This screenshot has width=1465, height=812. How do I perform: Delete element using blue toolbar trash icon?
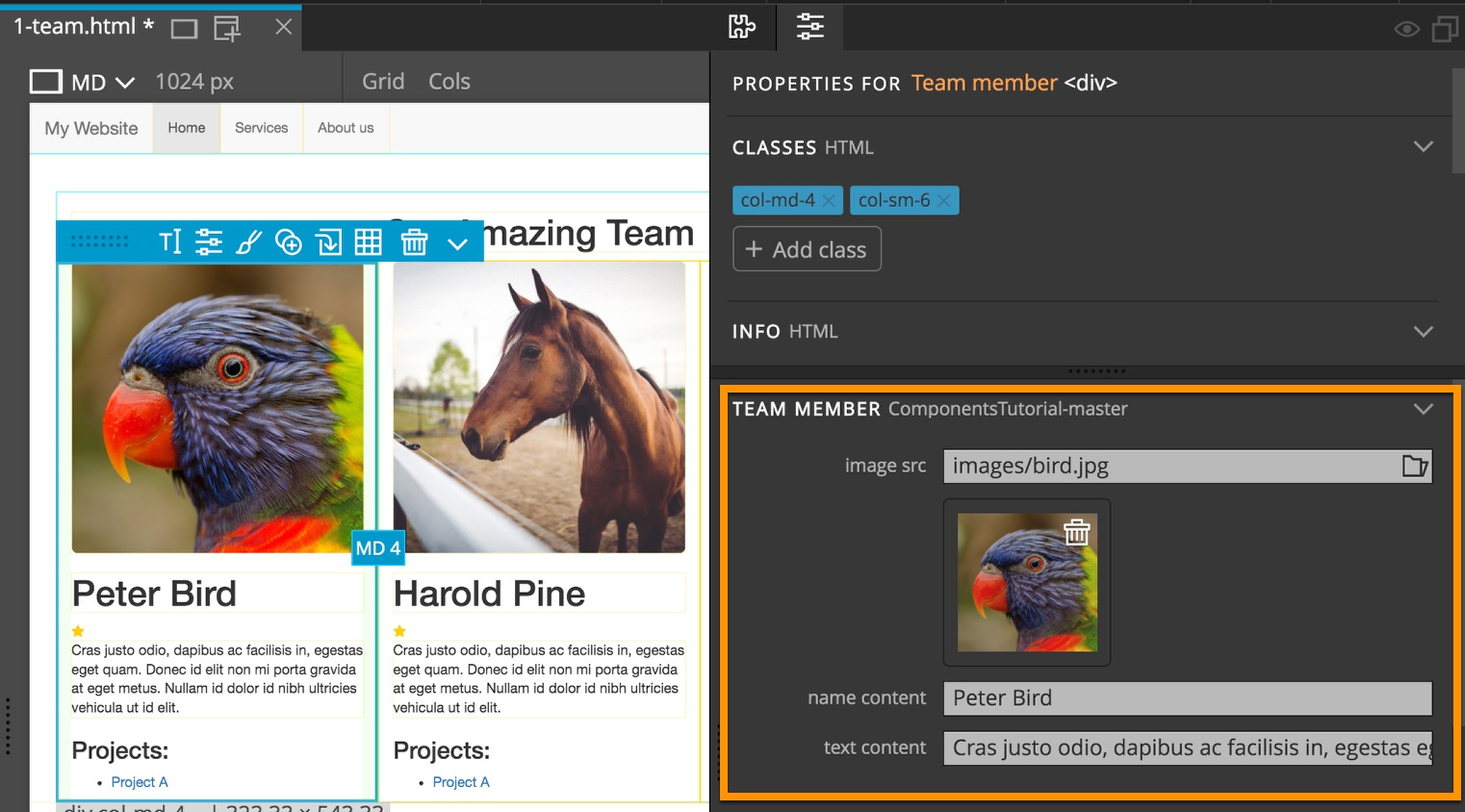414,241
